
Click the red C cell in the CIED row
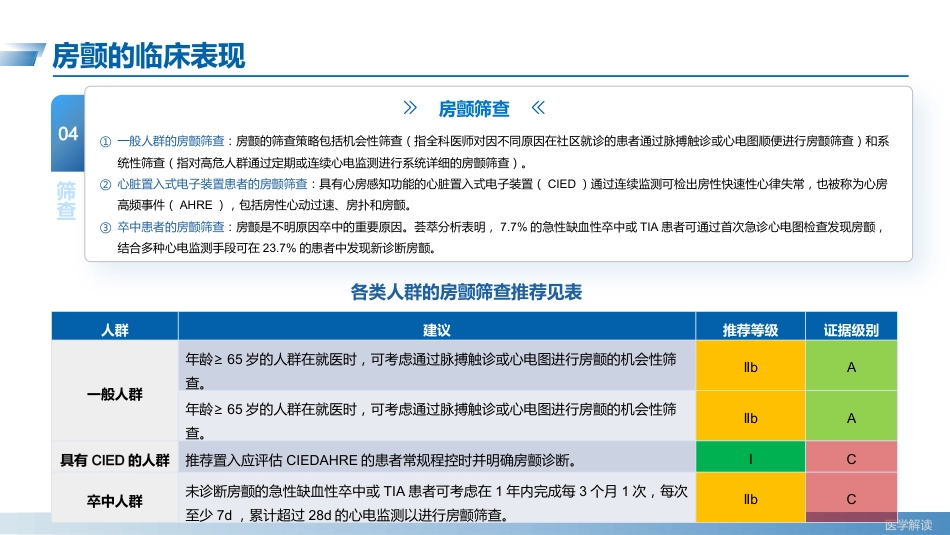pyautogui.click(x=851, y=459)
